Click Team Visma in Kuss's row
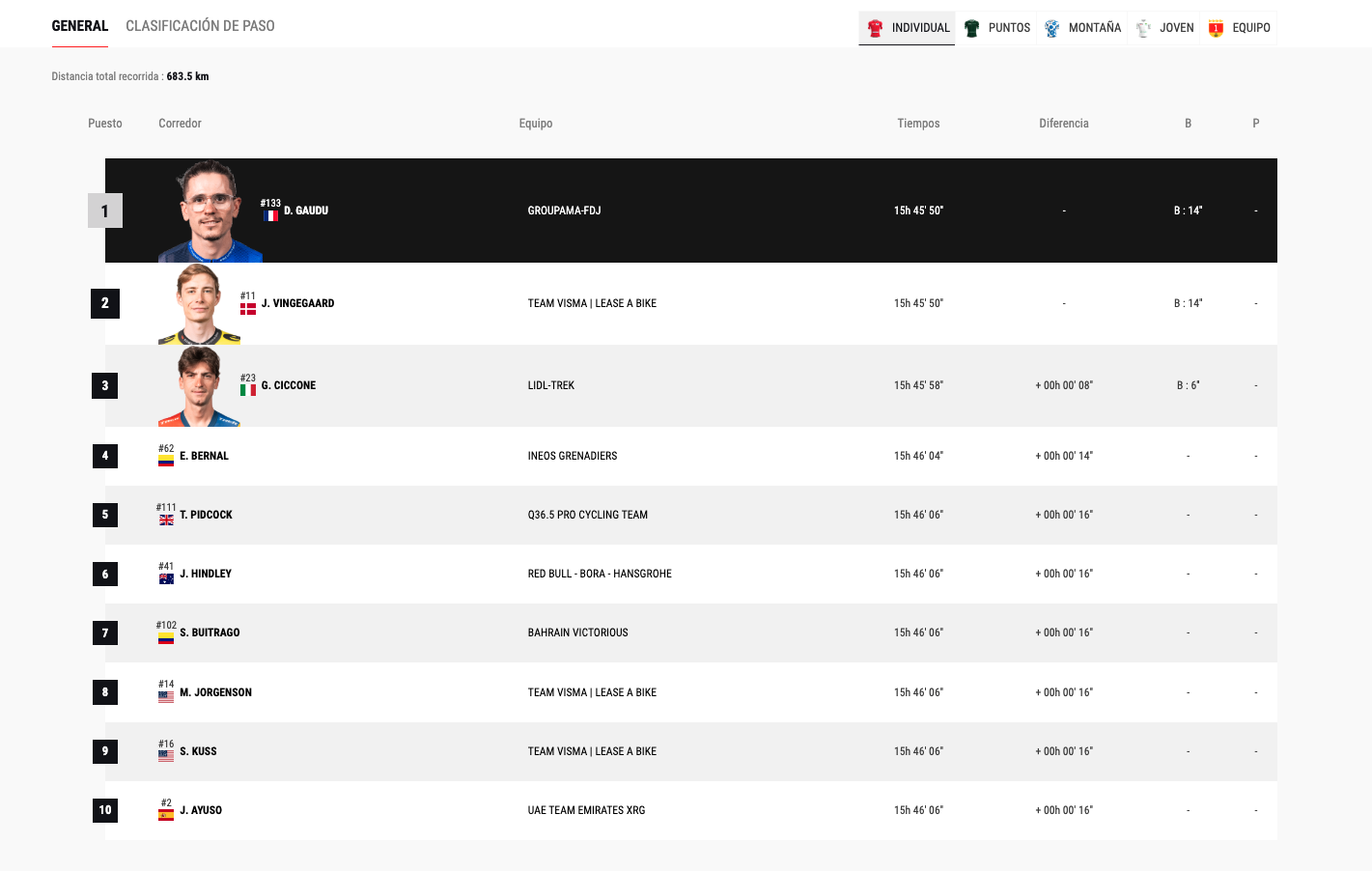Viewport: 1372px width, 871px height. [592, 751]
